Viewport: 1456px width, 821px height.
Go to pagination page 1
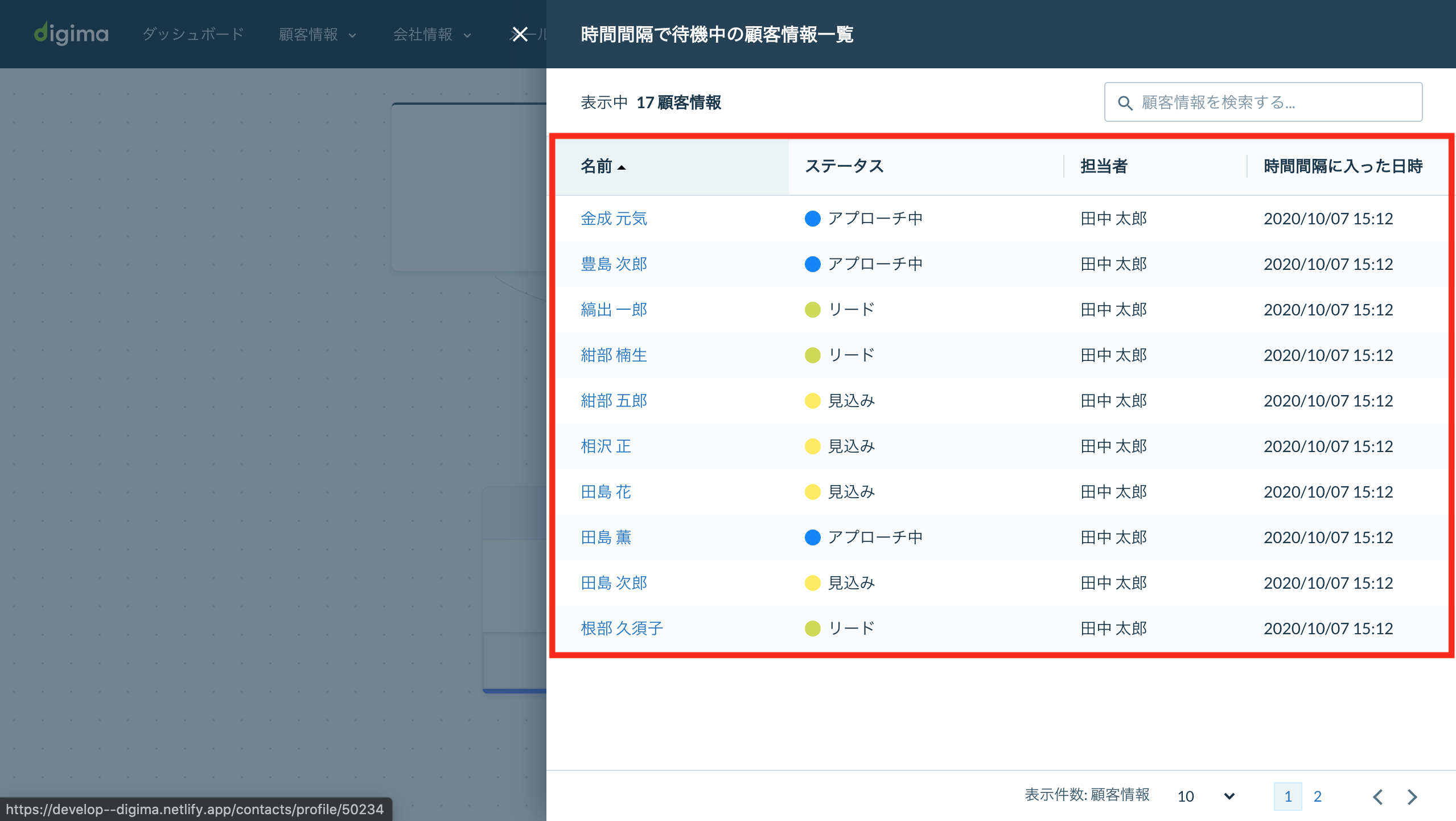click(1288, 796)
